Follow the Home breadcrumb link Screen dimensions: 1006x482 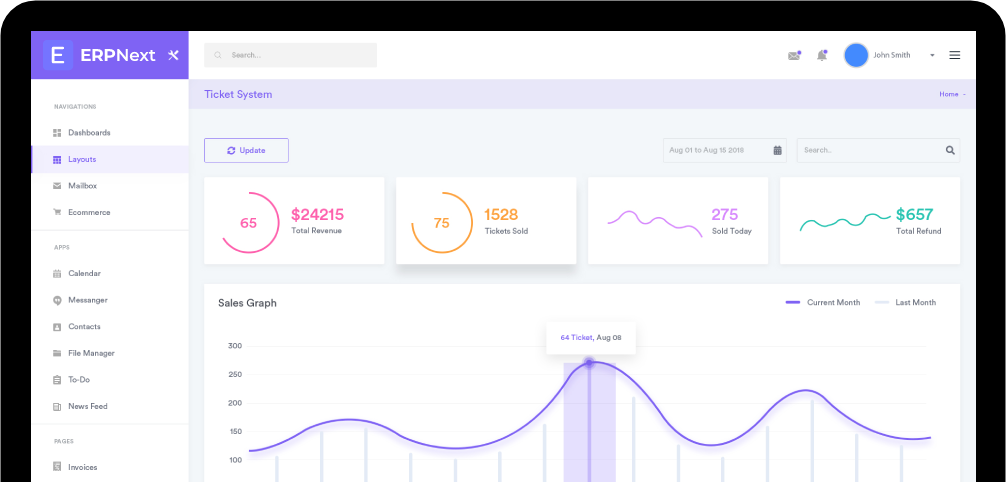coord(948,94)
